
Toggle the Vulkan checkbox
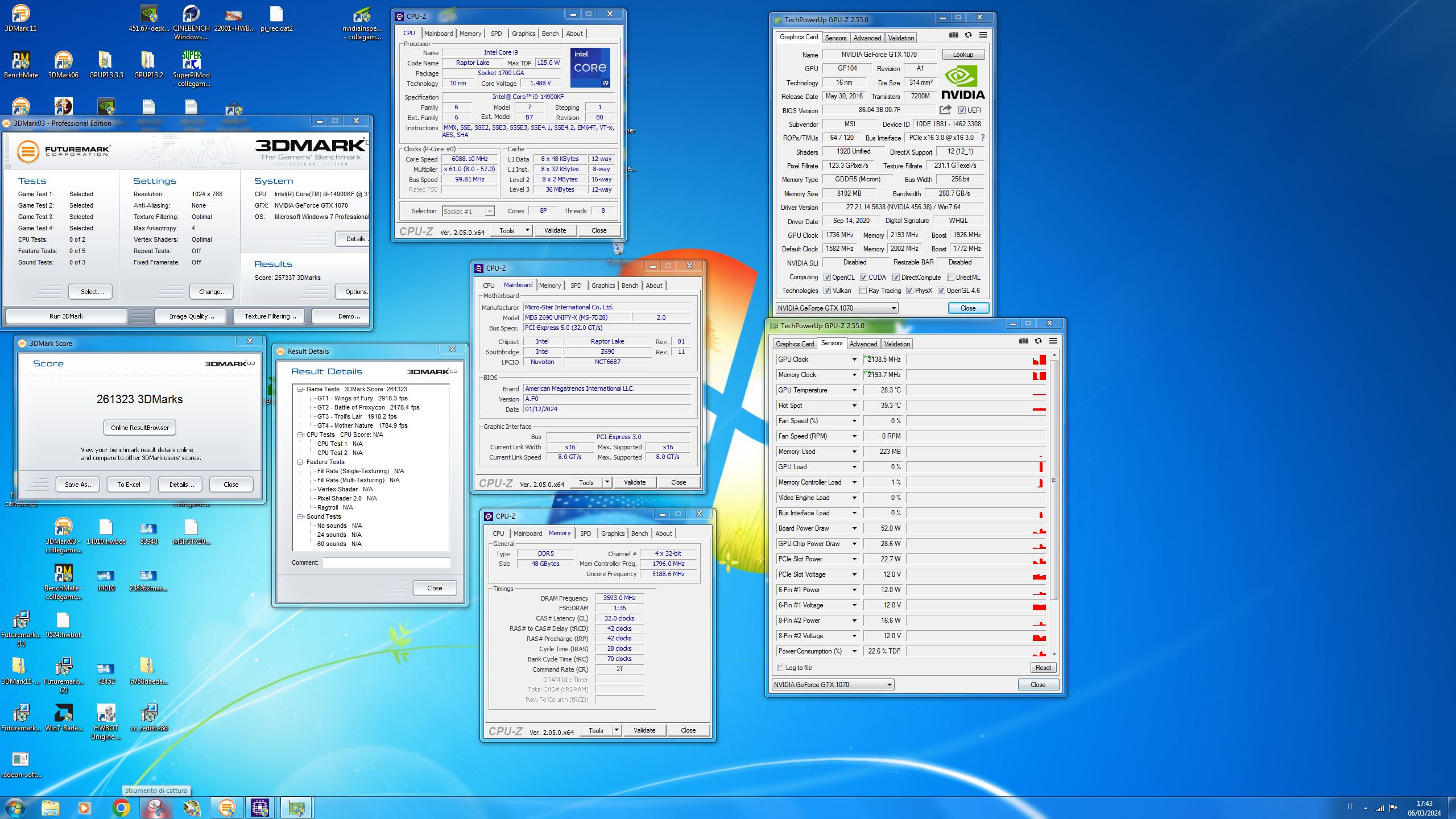click(x=828, y=291)
